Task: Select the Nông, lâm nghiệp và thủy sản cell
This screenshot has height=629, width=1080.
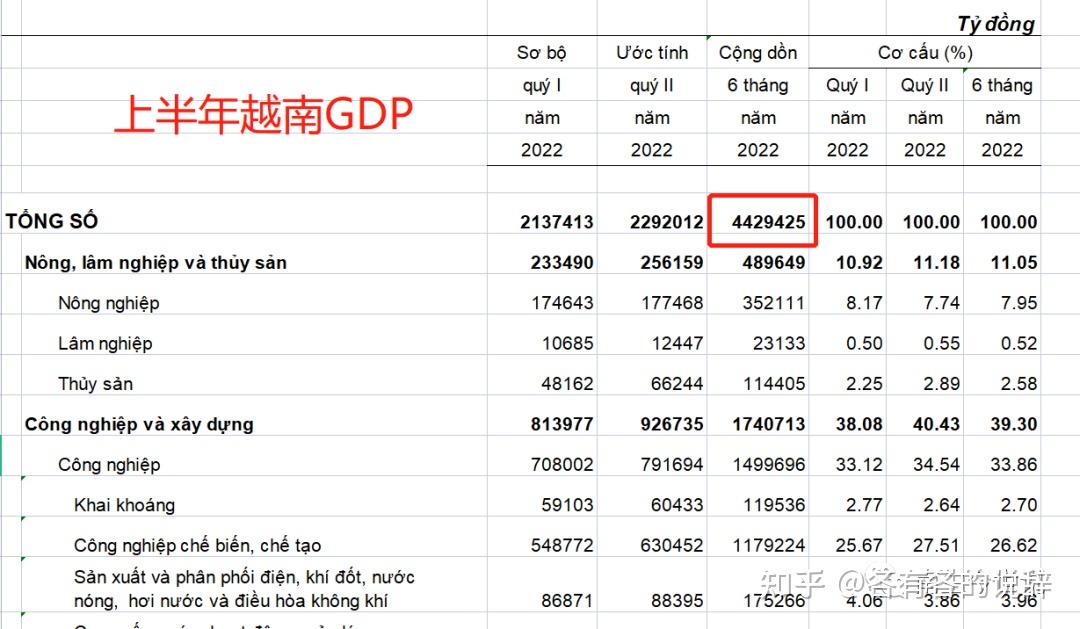Action: coord(154,262)
